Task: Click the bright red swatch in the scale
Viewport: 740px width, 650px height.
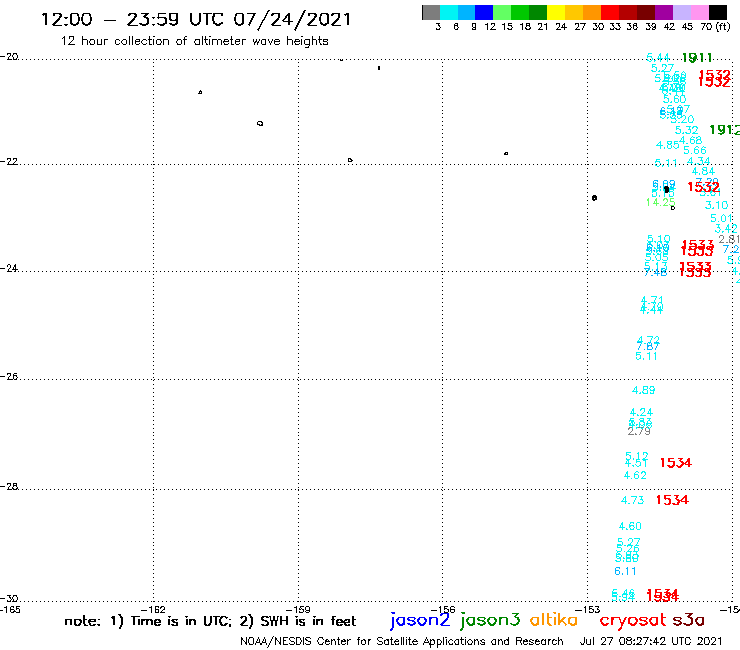Action: coord(610,12)
